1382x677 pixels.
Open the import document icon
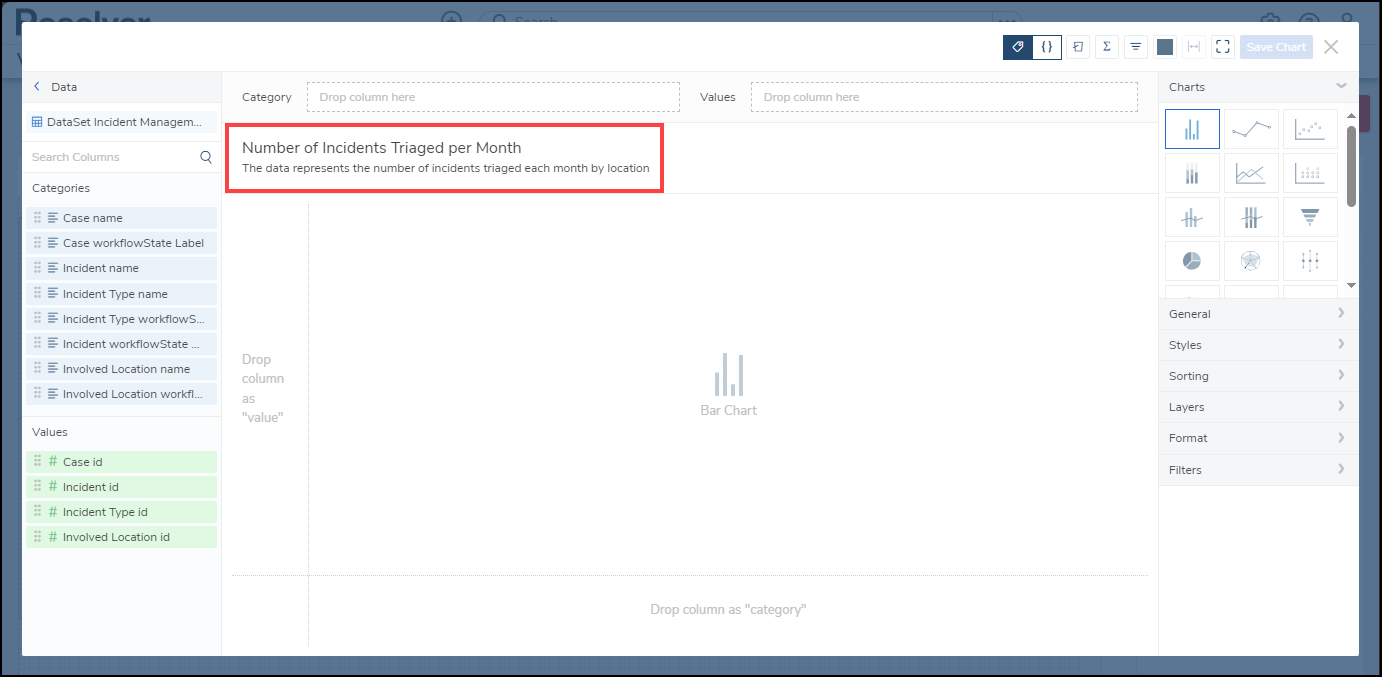pyautogui.click(x=1078, y=47)
